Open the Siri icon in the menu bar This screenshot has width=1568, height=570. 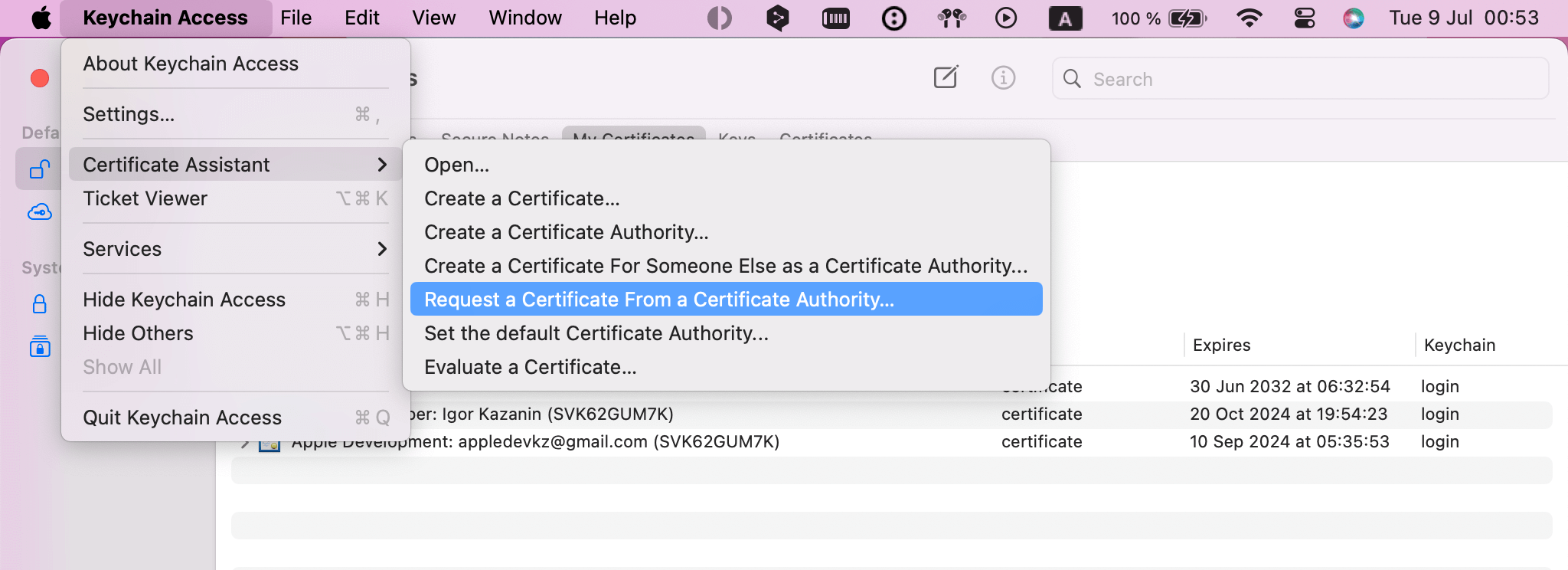click(1353, 18)
